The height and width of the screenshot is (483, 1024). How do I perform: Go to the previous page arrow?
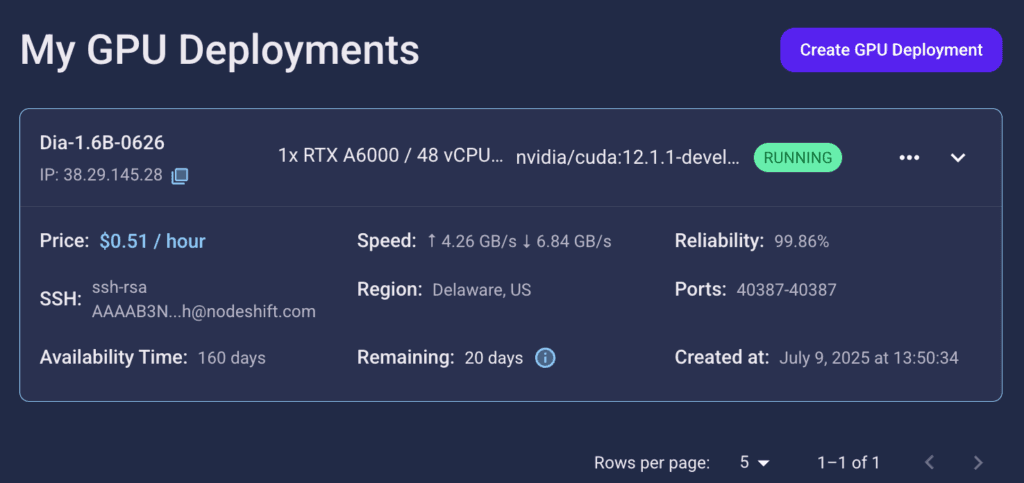(x=930, y=463)
